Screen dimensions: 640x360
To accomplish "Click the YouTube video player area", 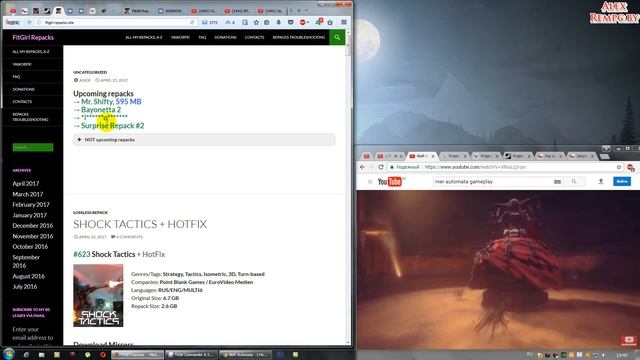I will 498,269.
